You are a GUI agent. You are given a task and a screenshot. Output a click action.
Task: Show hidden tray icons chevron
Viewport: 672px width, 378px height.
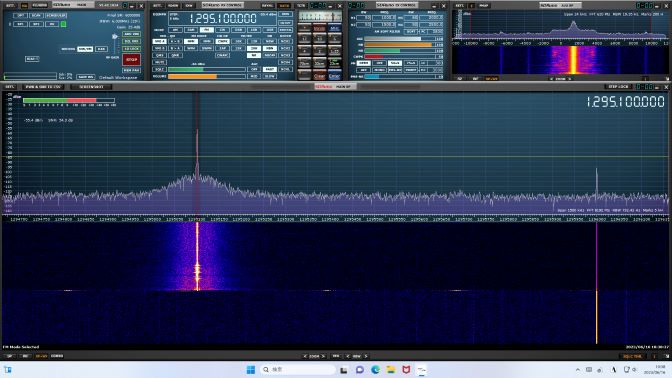pyautogui.click(x=578, y=369)
